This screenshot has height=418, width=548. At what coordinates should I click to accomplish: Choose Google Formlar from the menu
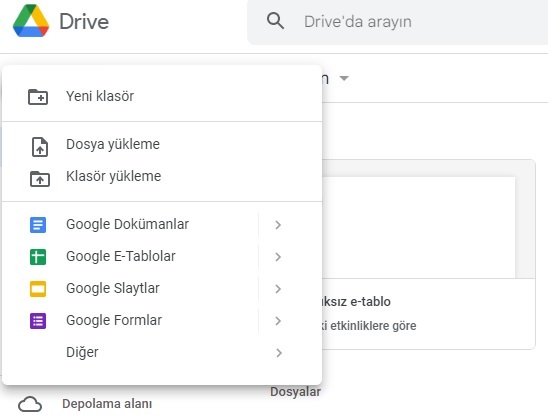pyautogui.click(x=130, y=320)
